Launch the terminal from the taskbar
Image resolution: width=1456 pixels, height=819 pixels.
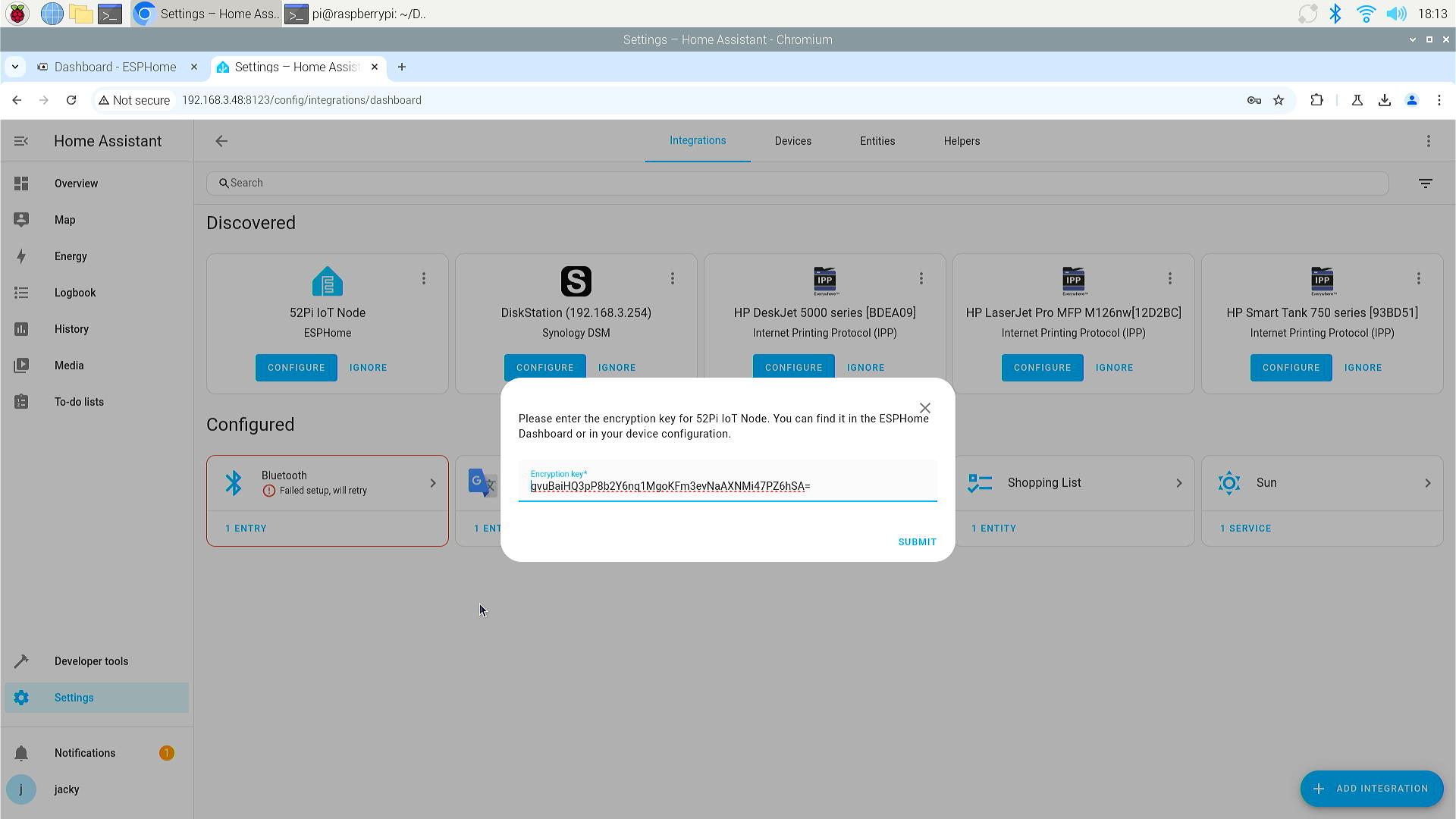(110, 14)
